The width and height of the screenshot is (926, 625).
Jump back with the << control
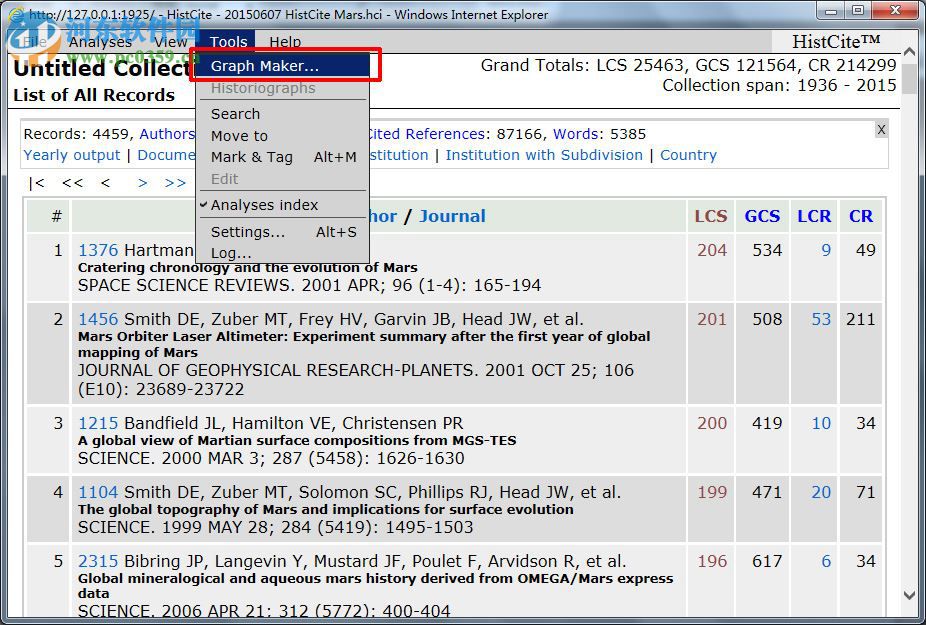pos(72,183)
